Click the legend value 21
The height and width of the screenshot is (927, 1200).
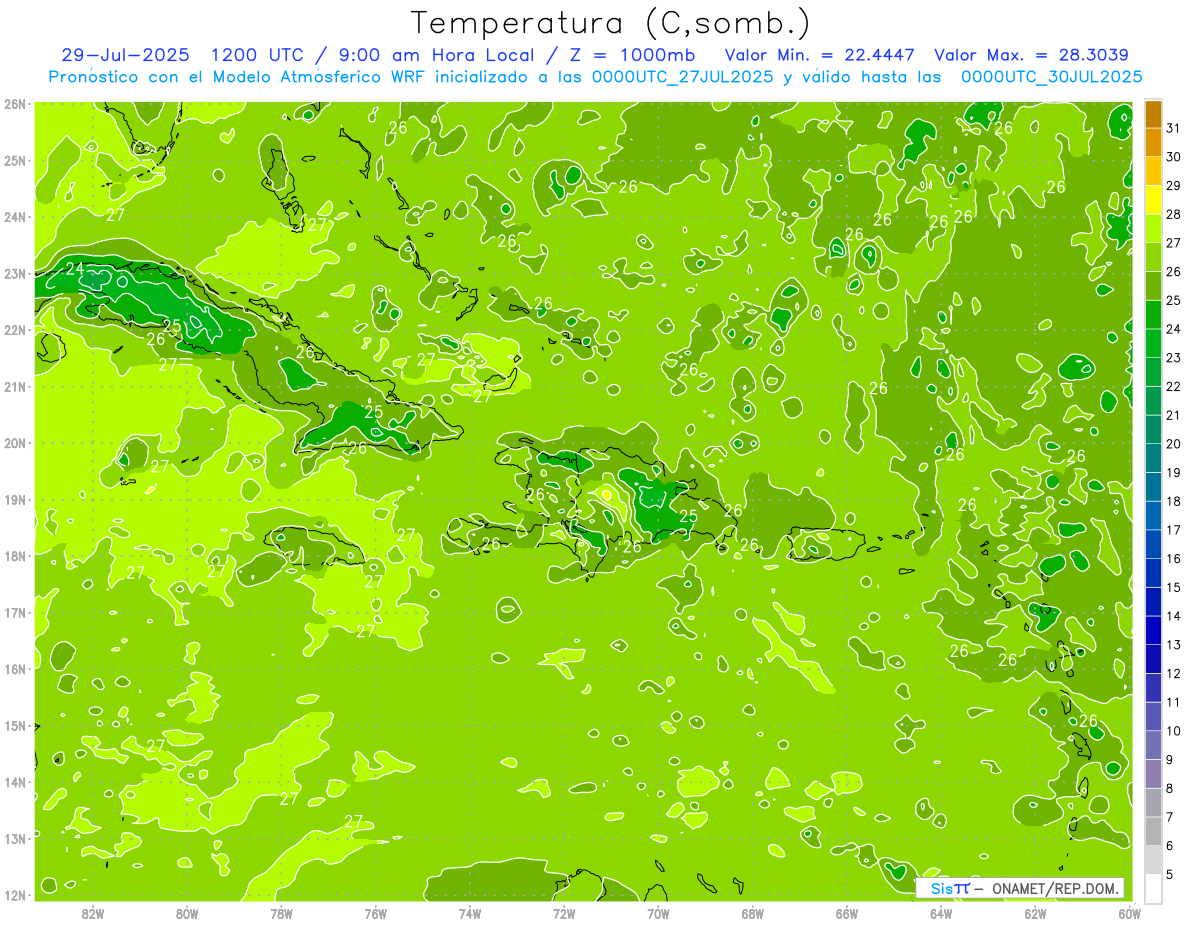click(x=1173, y=414)
